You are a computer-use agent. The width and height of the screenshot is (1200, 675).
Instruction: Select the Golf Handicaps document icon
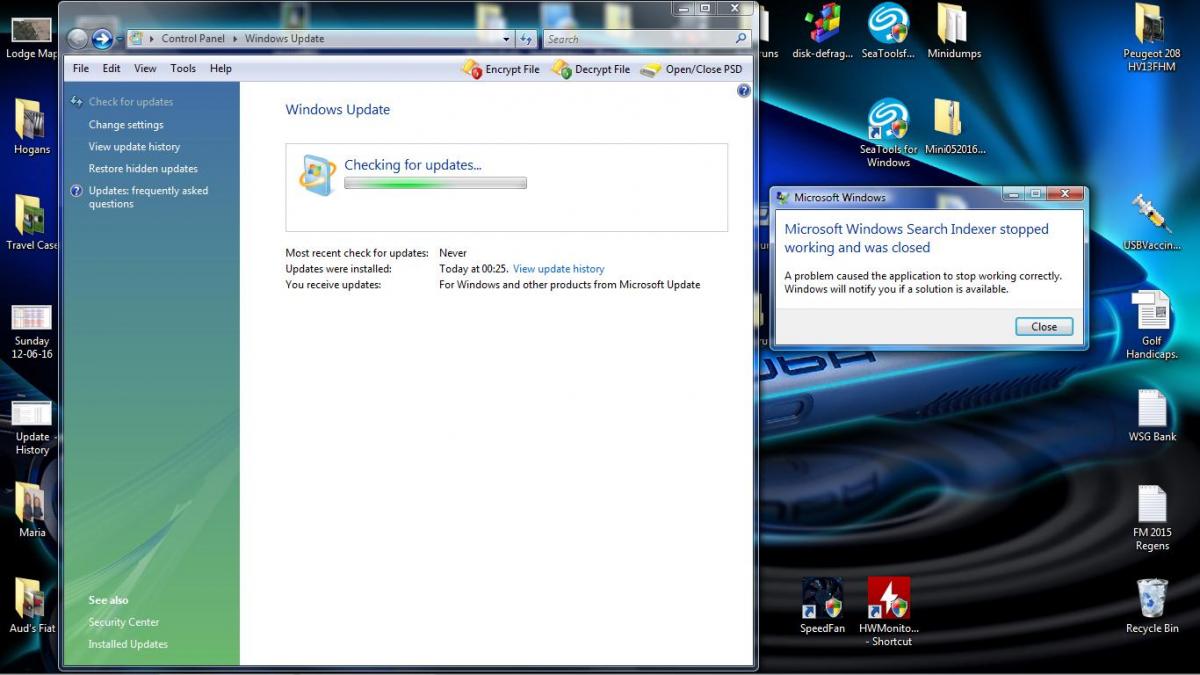coord(1151,325)
